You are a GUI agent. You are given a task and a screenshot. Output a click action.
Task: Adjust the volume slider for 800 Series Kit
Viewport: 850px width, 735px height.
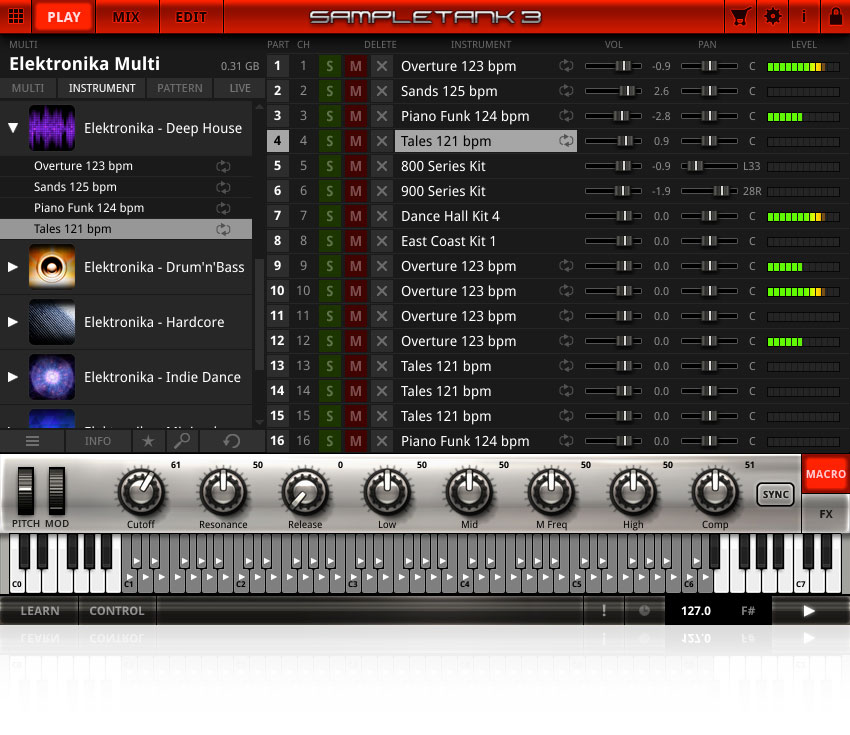[614, 166]
